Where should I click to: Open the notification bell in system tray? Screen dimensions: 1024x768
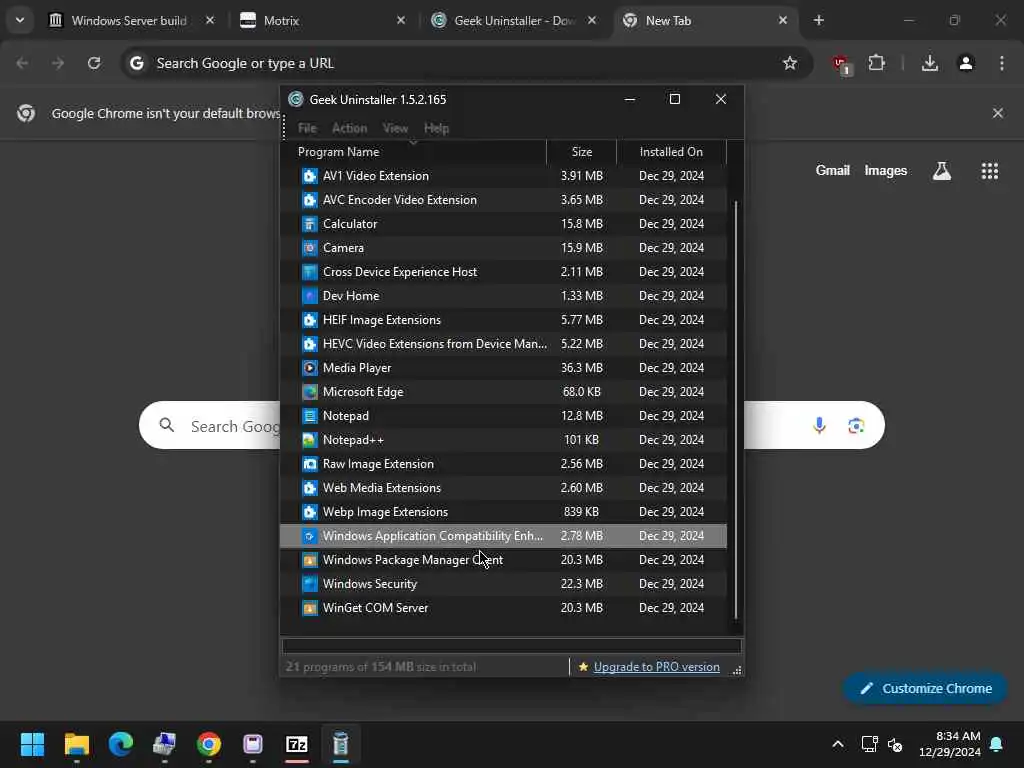pos(996,744)
